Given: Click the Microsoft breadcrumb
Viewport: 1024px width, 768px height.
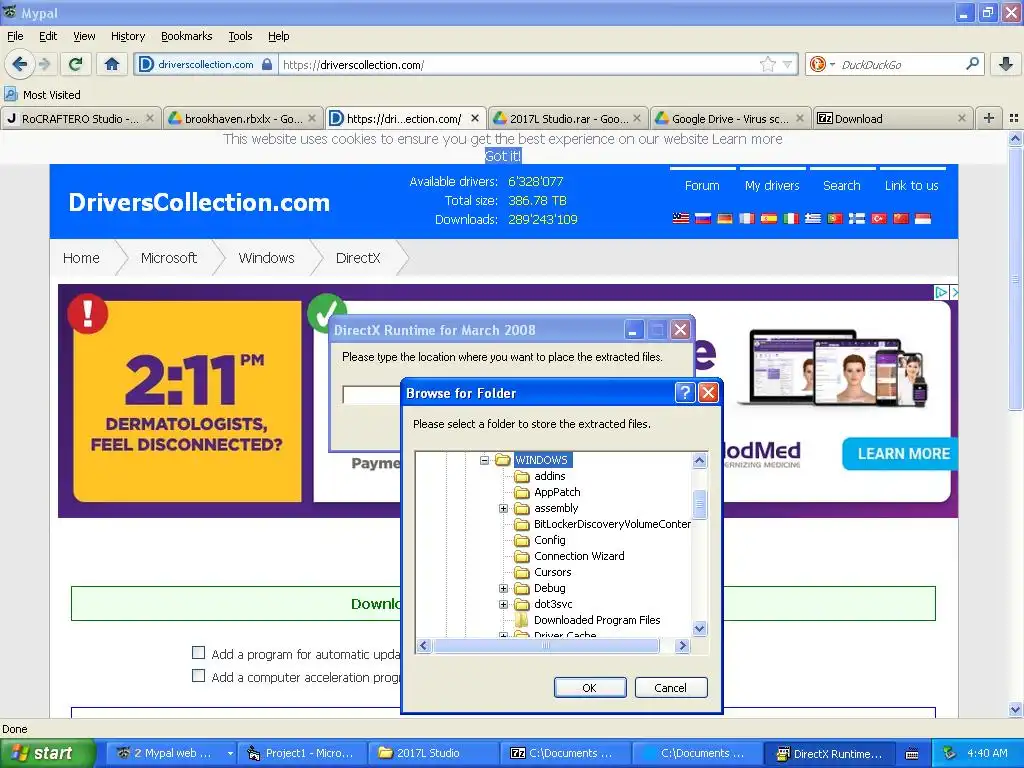Looking at the screenshot, I should [168, 258].
